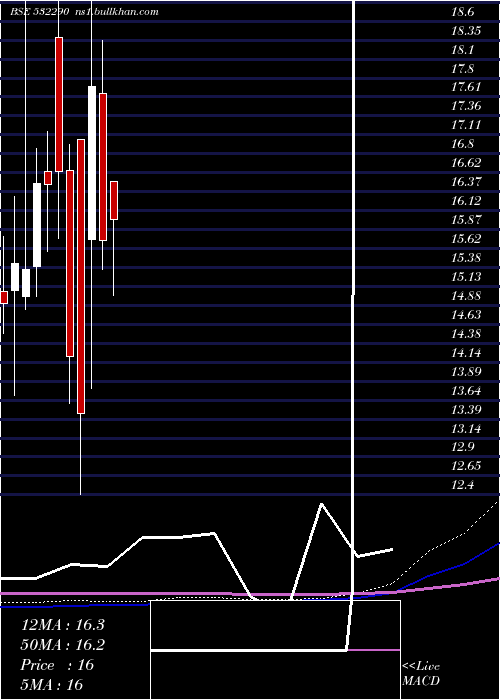
Task: Select the 14.14 price axis label
Action: [x=466, y=353]
